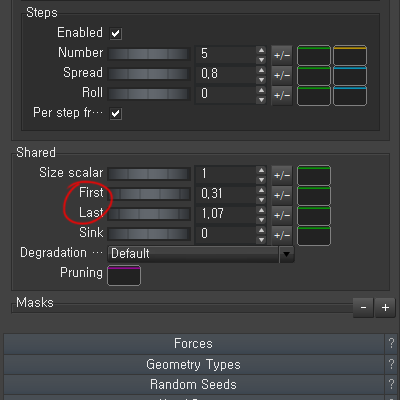Screen dimensions: 400x400
Task: Open the green curve box for Roll
Action: (314, 96)
